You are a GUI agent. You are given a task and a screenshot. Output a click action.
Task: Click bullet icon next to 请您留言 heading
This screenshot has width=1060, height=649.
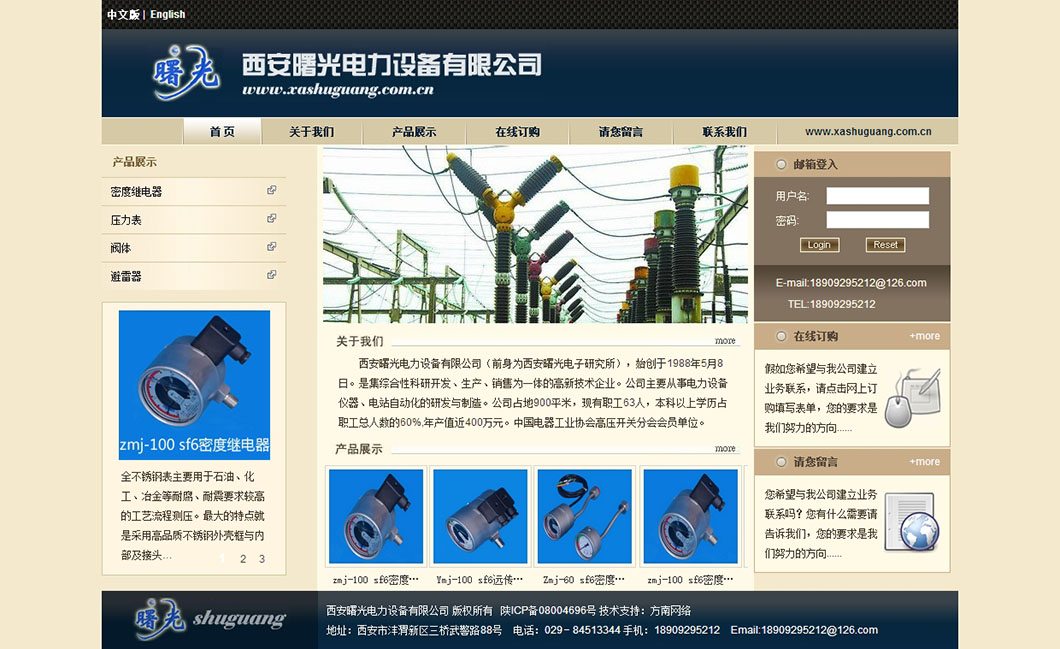781,462
